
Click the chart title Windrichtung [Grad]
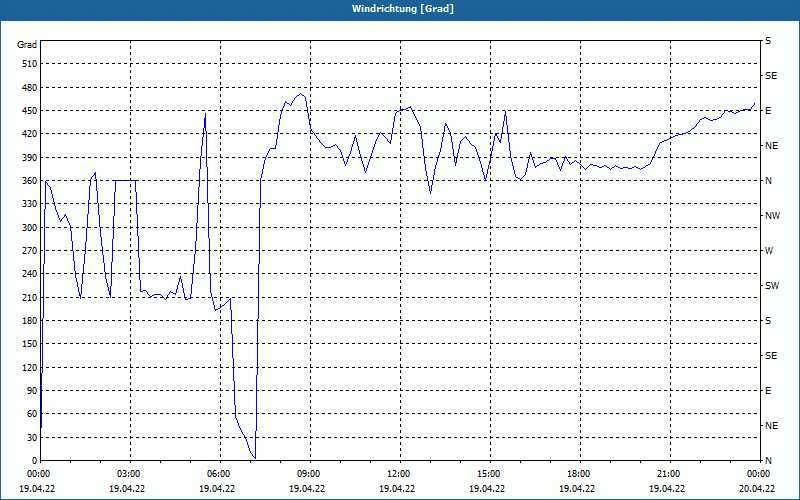click(403, 9)
